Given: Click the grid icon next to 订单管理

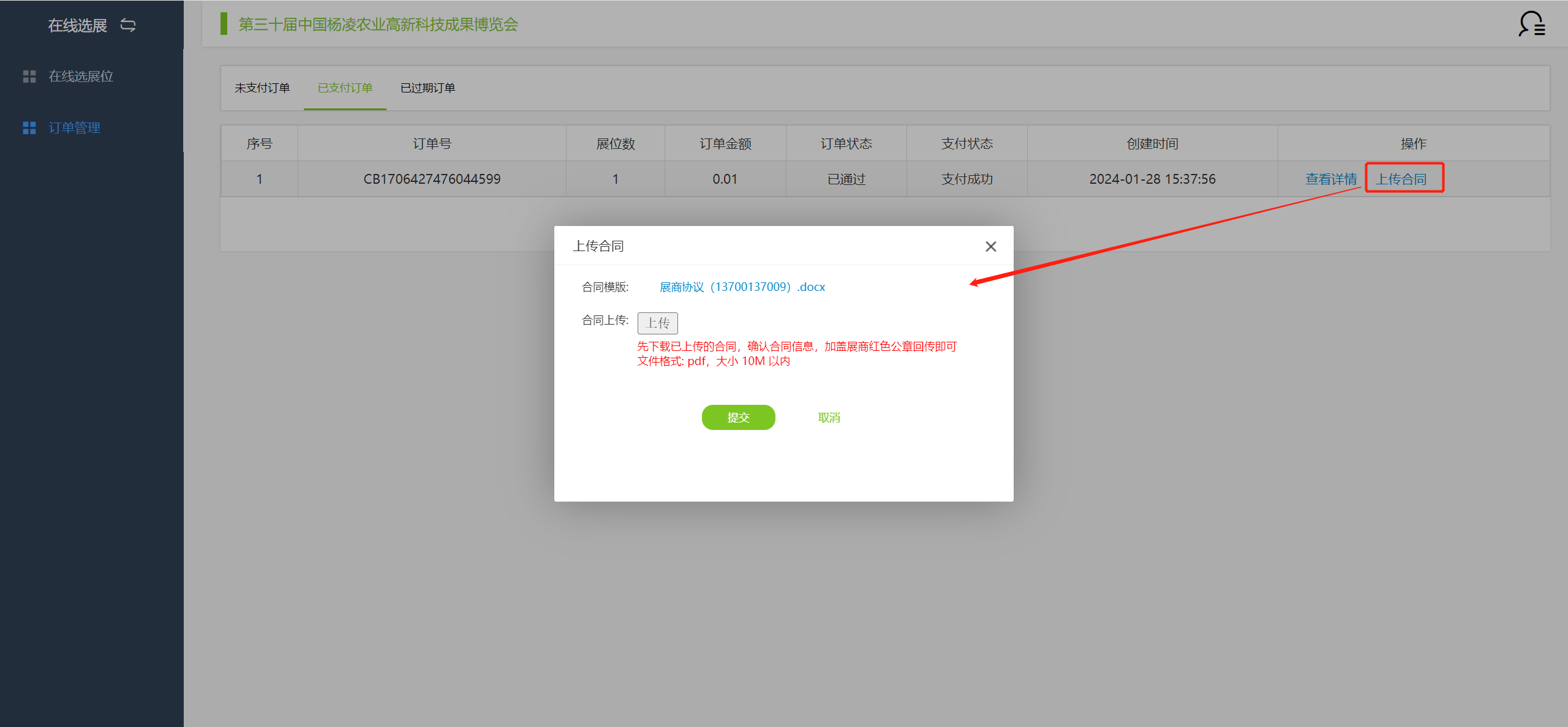Looking at the screenshot, I should tap(29, 128).
